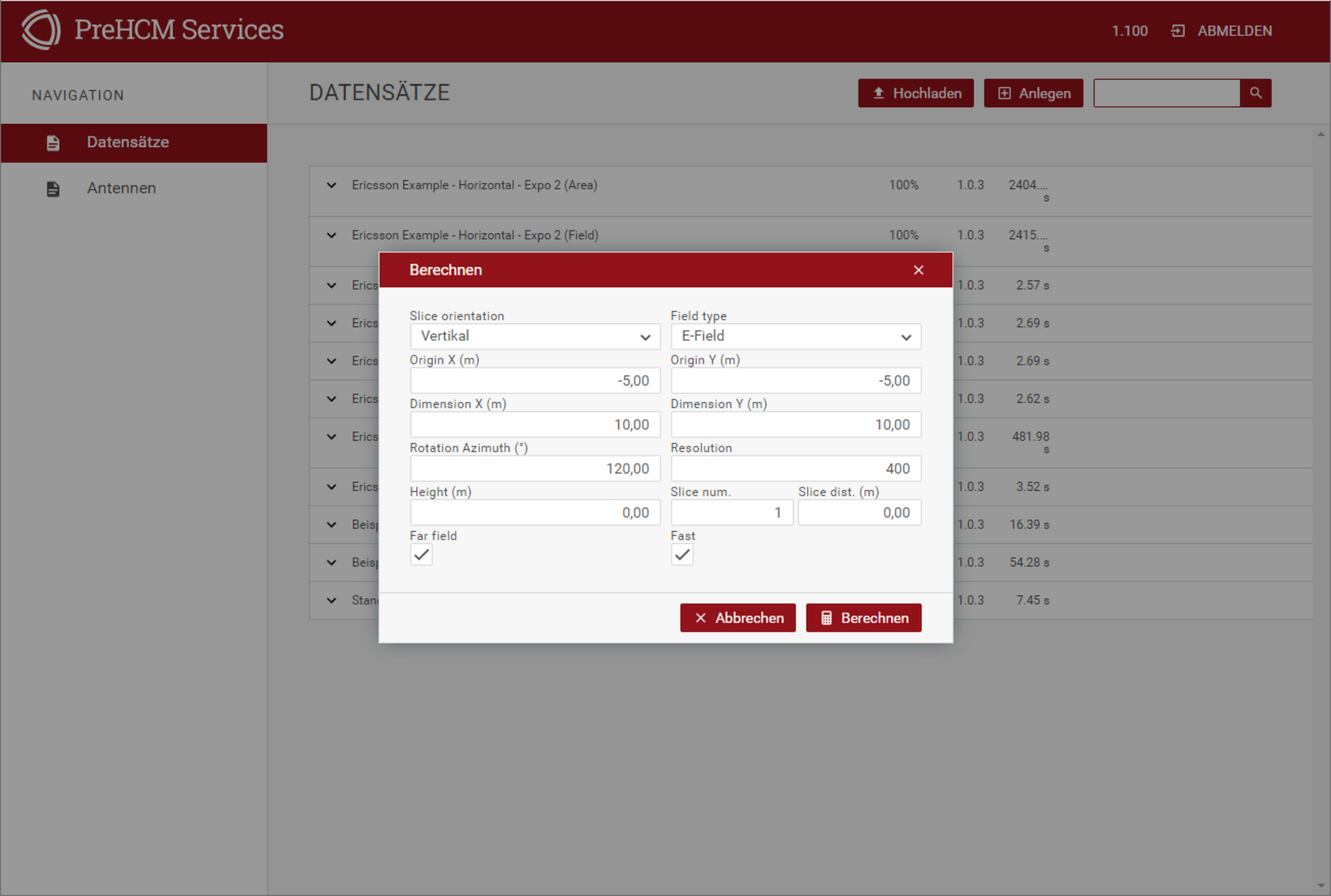This screenshot has width=1331, height=896.
Task: Expand the row with 481.98 s duration
Action: [x=331, y=436]
